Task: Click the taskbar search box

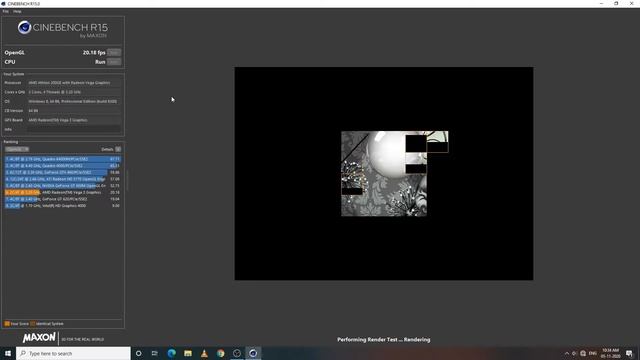Action: pyautogui.click(x=73, y=353)
